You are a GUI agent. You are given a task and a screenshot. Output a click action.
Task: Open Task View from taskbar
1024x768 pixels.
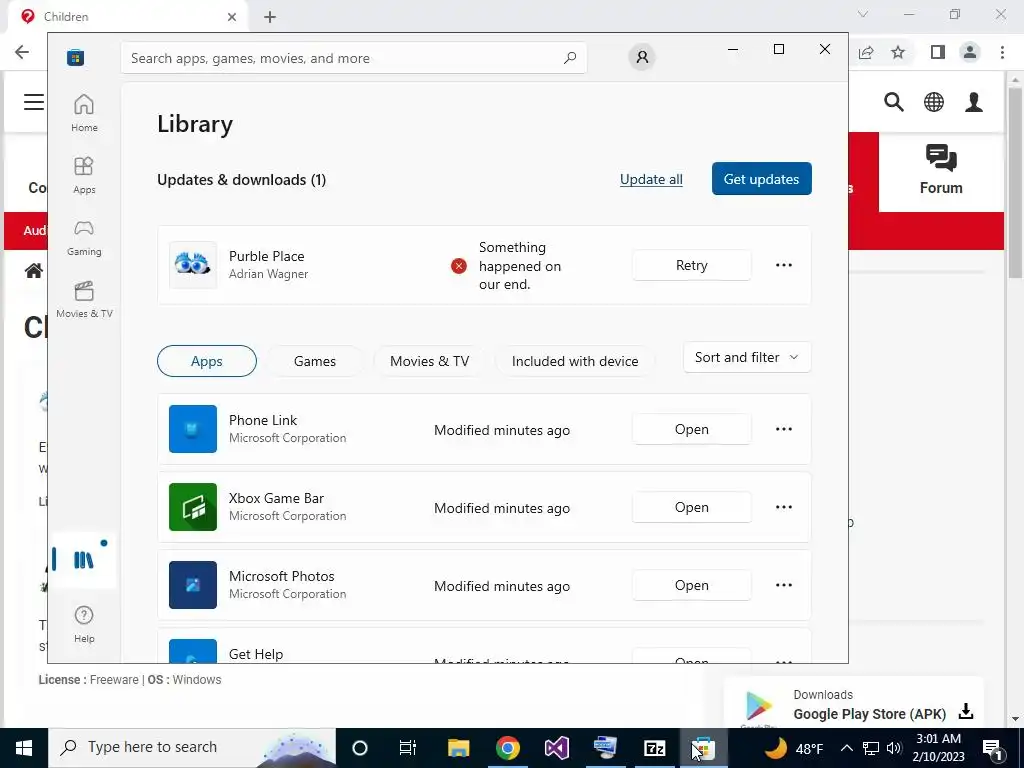click(408, 748)
